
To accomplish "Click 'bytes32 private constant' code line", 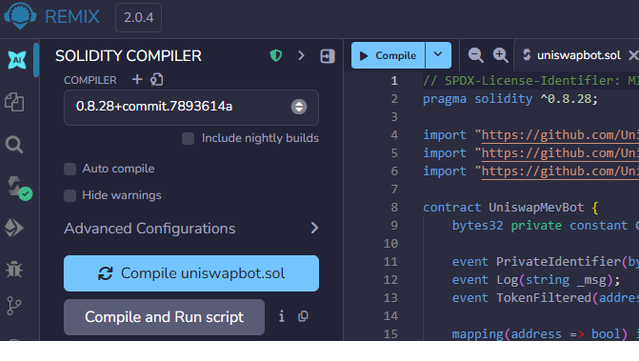I will tap(545, 225).
